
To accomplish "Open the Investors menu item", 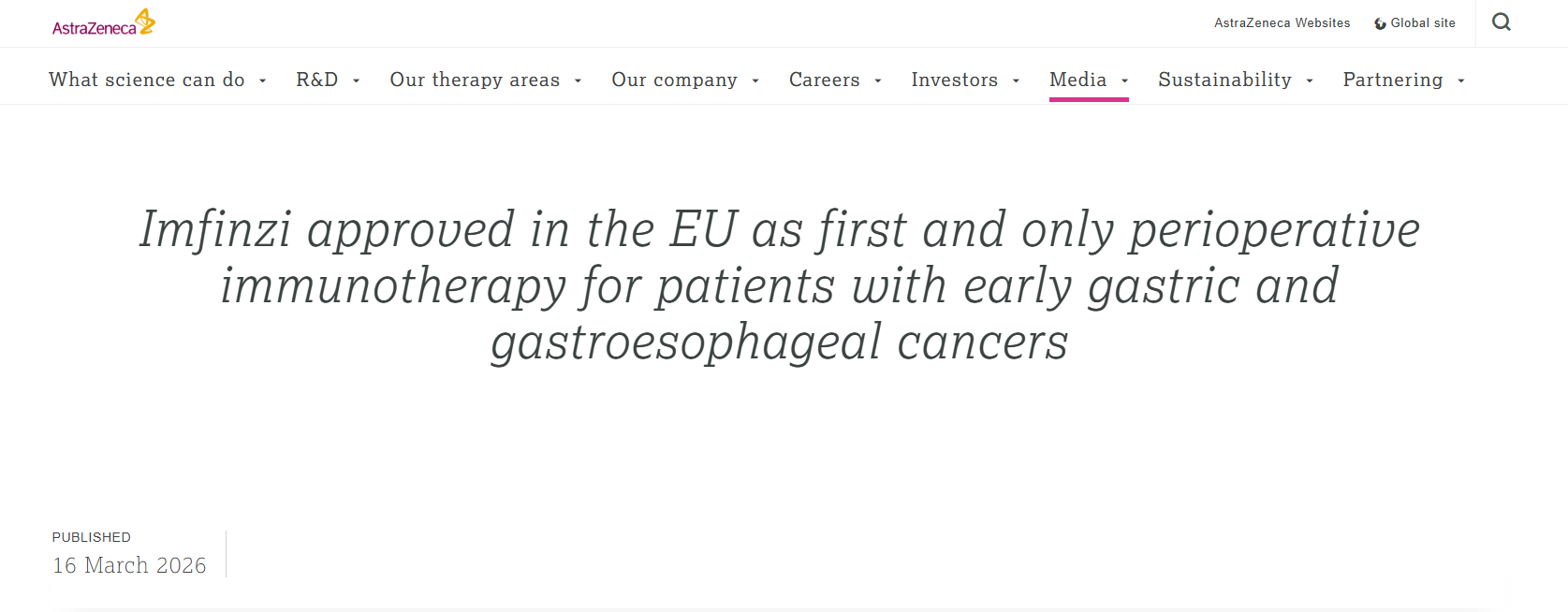I will [x=954, y=80].
